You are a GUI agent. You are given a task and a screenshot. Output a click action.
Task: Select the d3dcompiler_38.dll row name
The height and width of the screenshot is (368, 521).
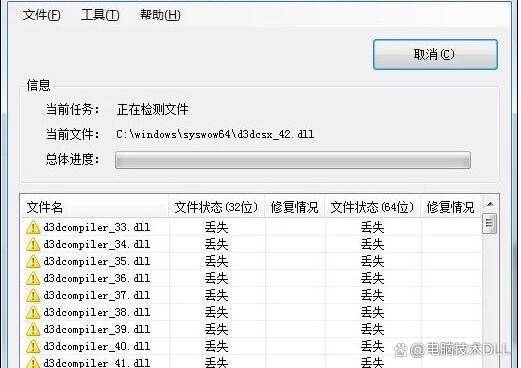[x=97, y=312]
